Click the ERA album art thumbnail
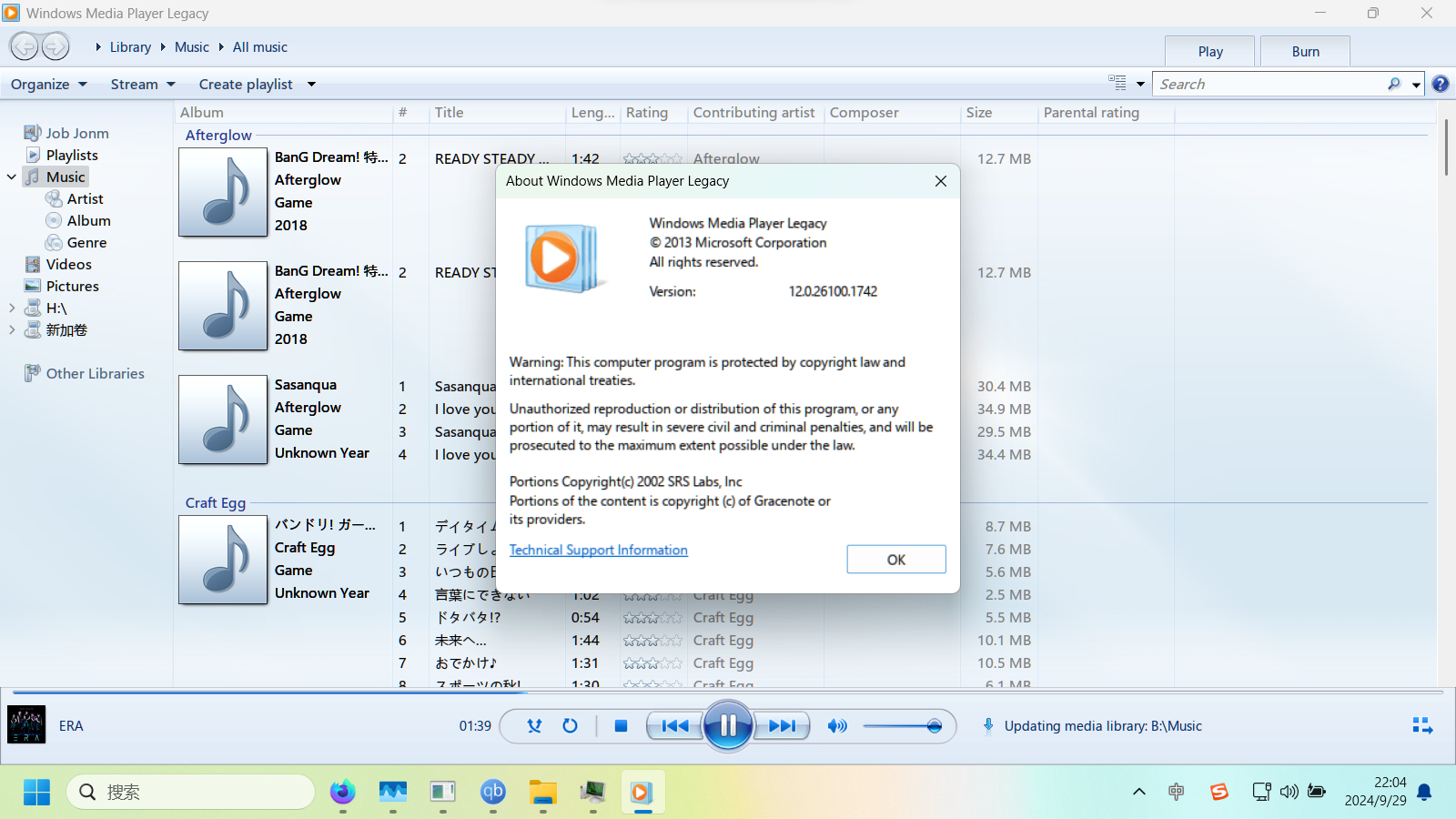The image size is (1456, 819). [x=26, y=725]
